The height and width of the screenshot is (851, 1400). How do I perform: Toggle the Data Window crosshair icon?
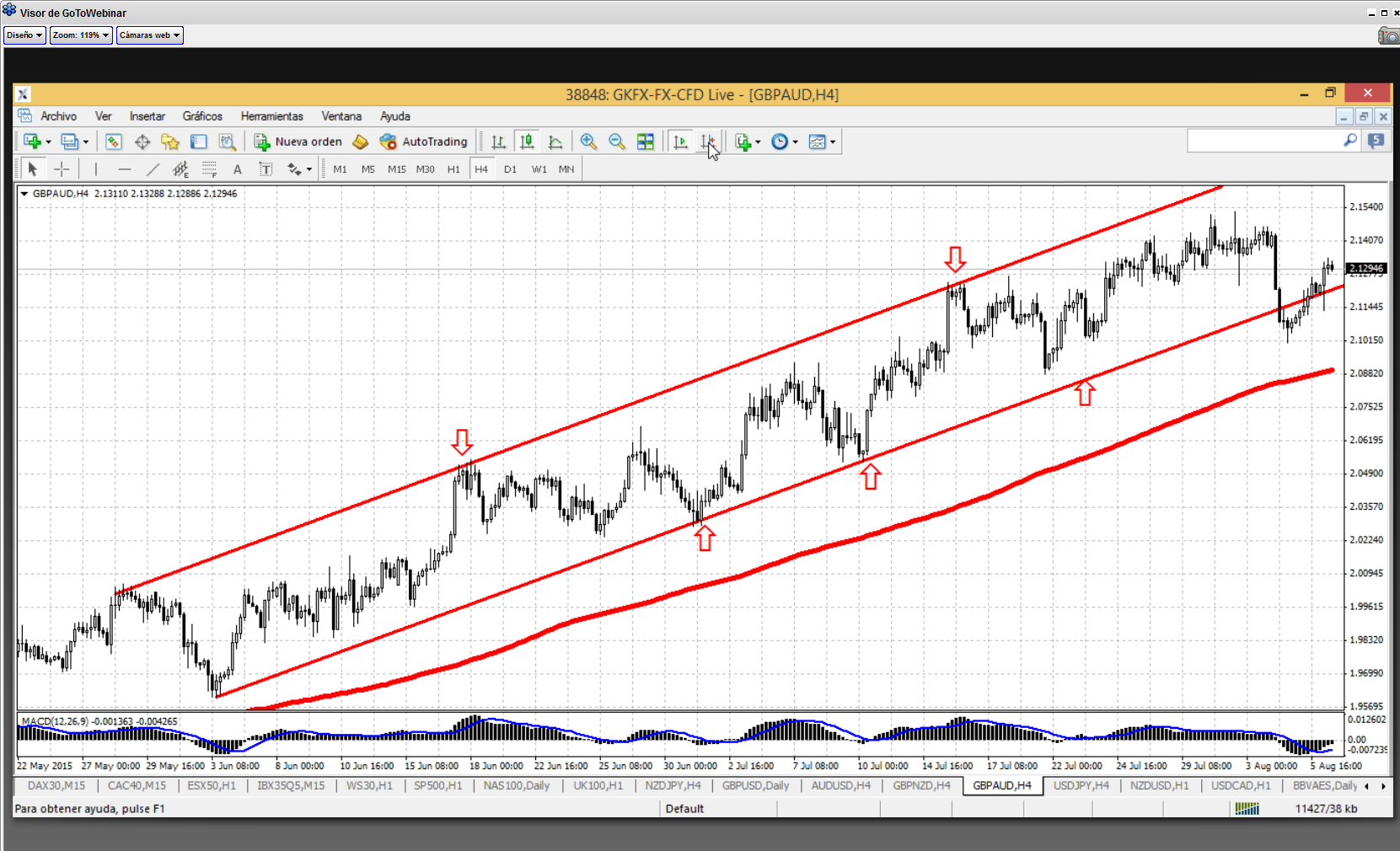142,142
